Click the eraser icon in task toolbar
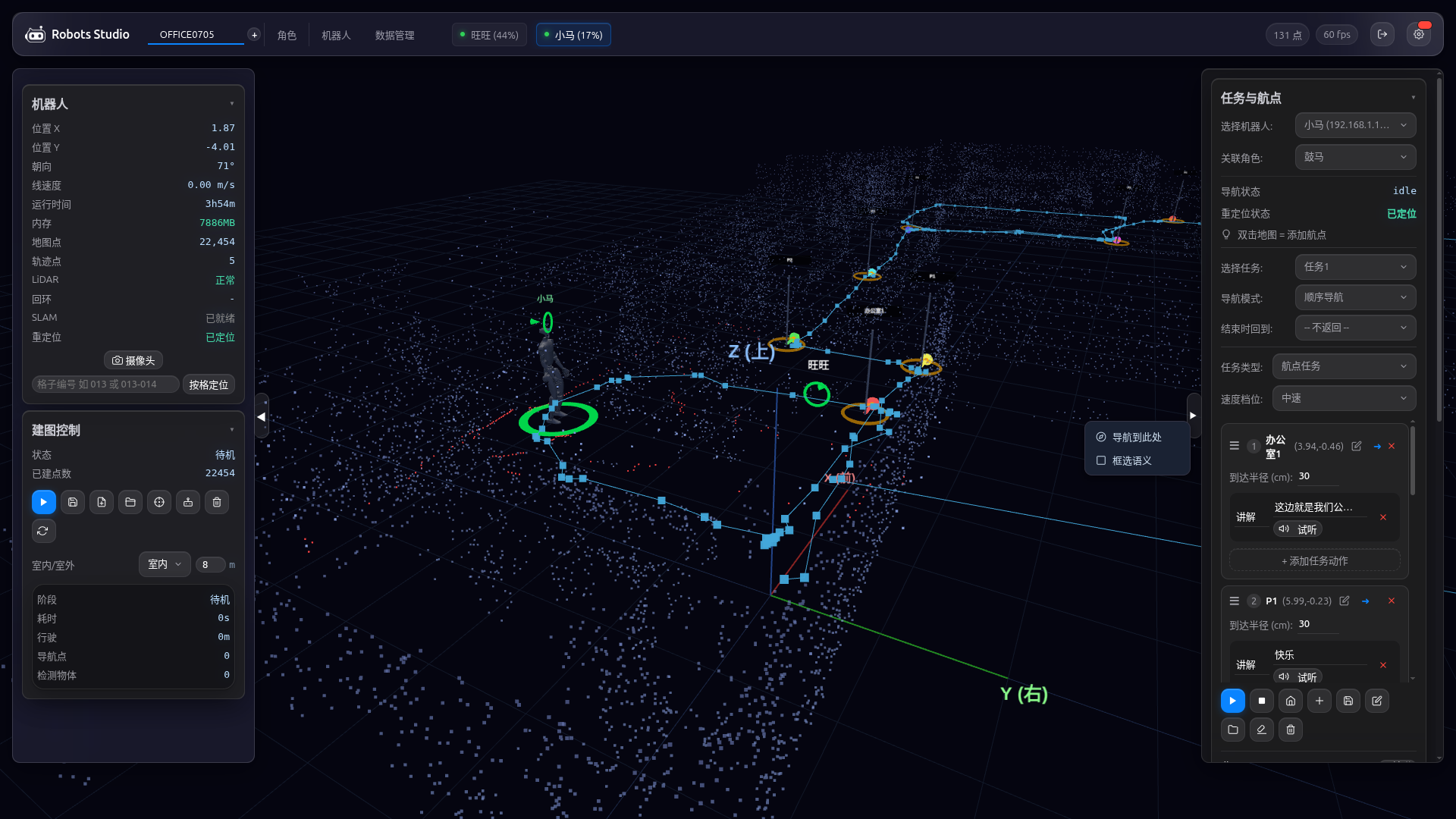The height and width of the screenshot is (819, 1456). (1262, 730)
